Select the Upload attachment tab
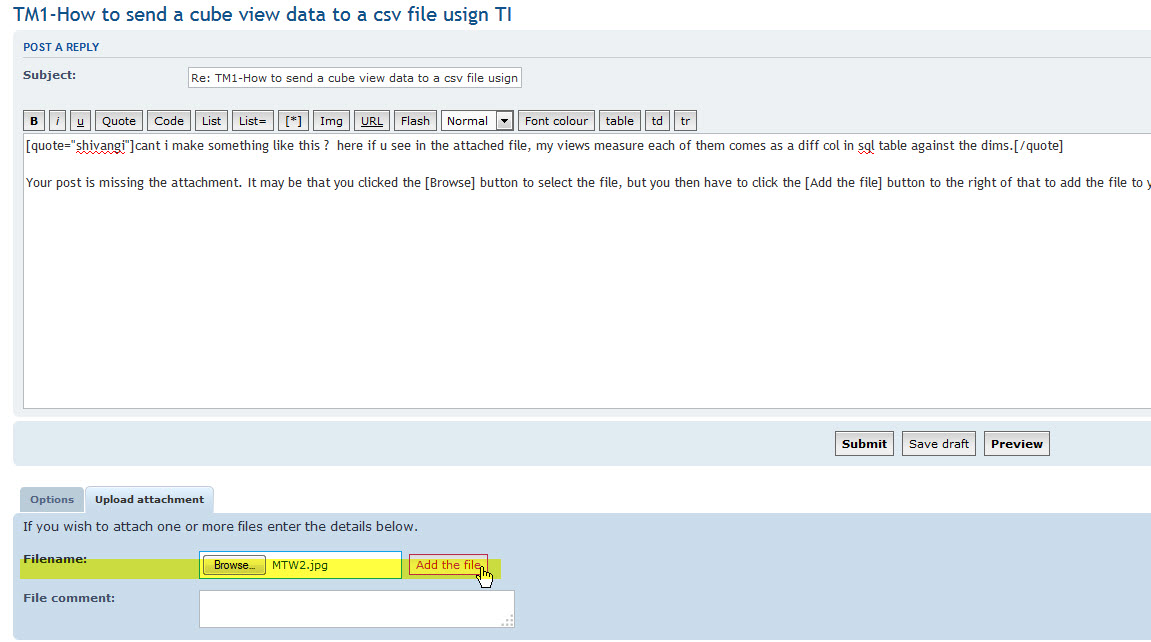Image resolution: width=1151 pixels, height=642 pixels. click(149, 500)
